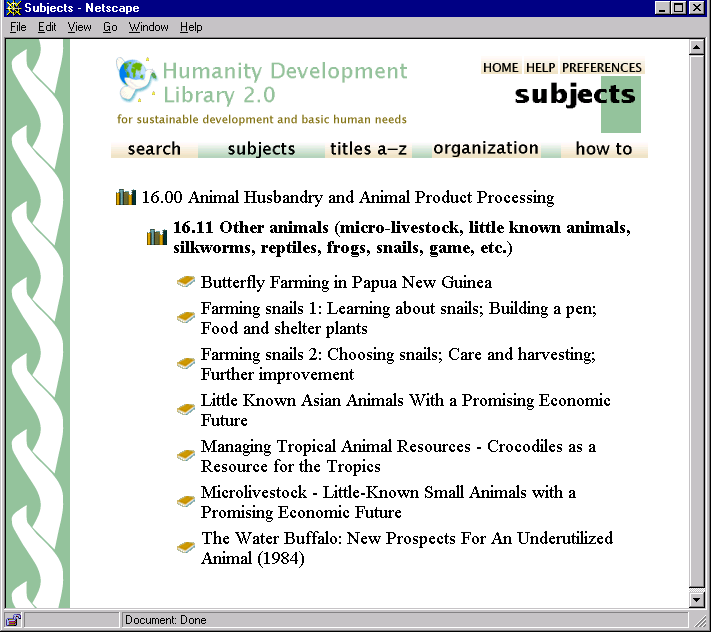Click the Humanity Development Library globe logo
711x632 pixels.
click(135, 78)
